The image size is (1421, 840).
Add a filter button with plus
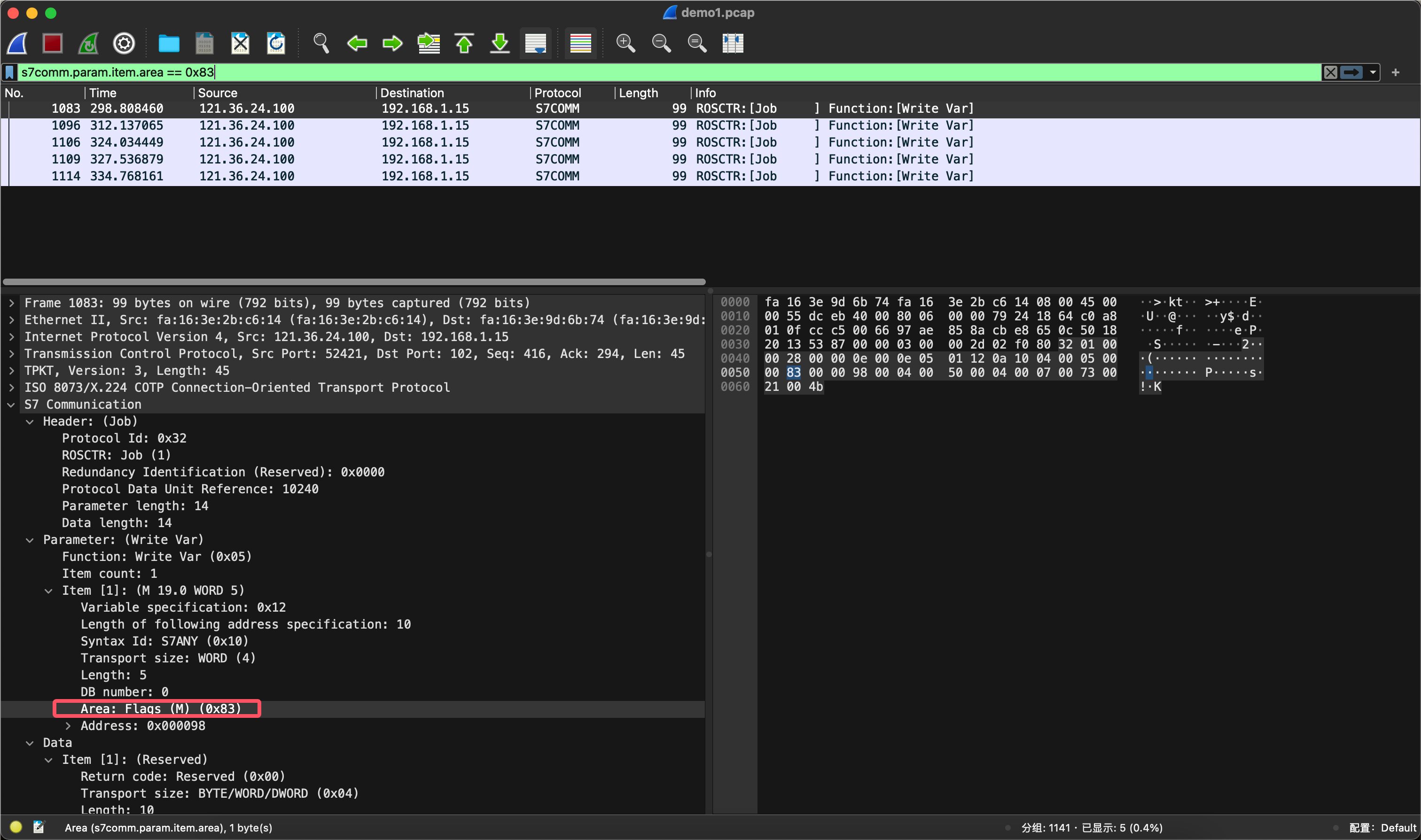1396,72
